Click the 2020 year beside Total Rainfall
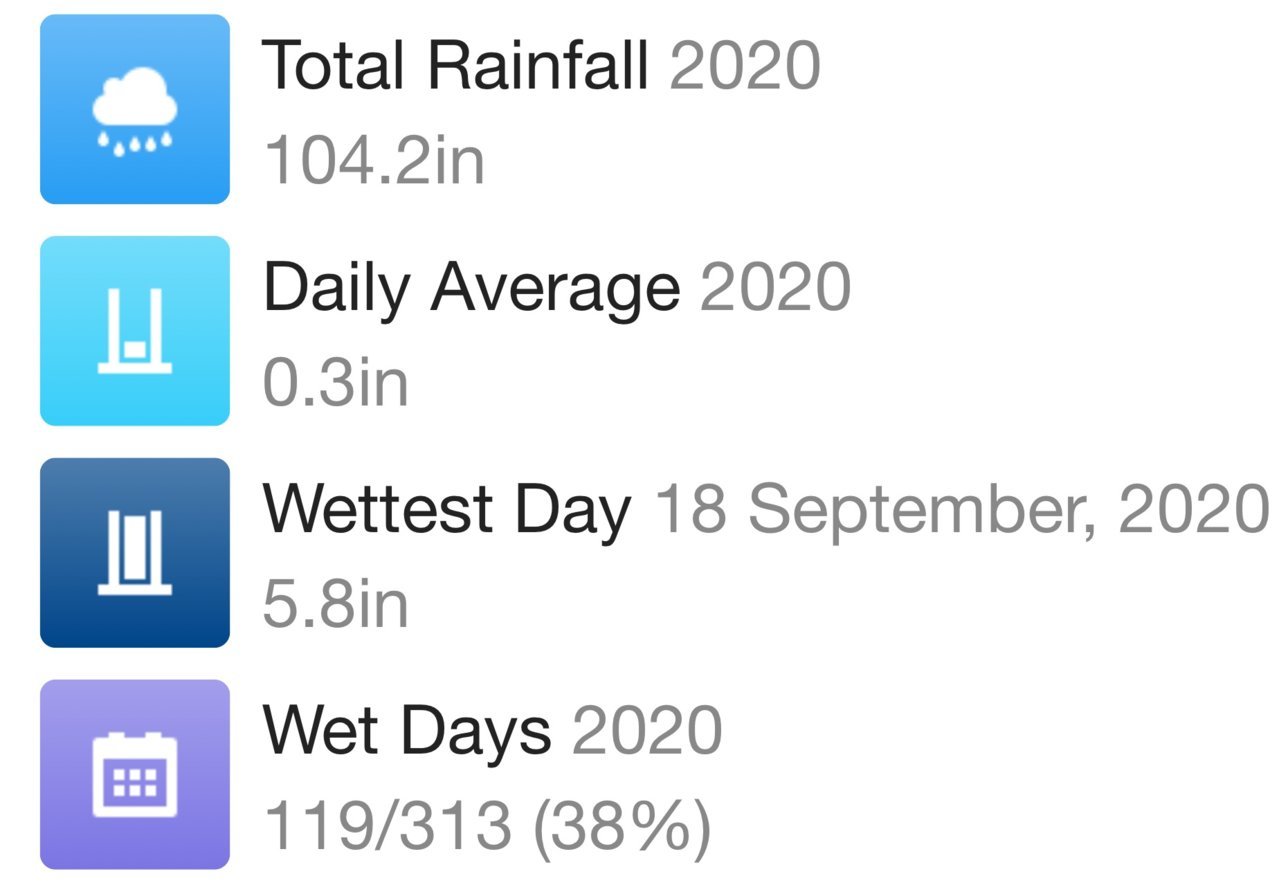 point(745,67)
